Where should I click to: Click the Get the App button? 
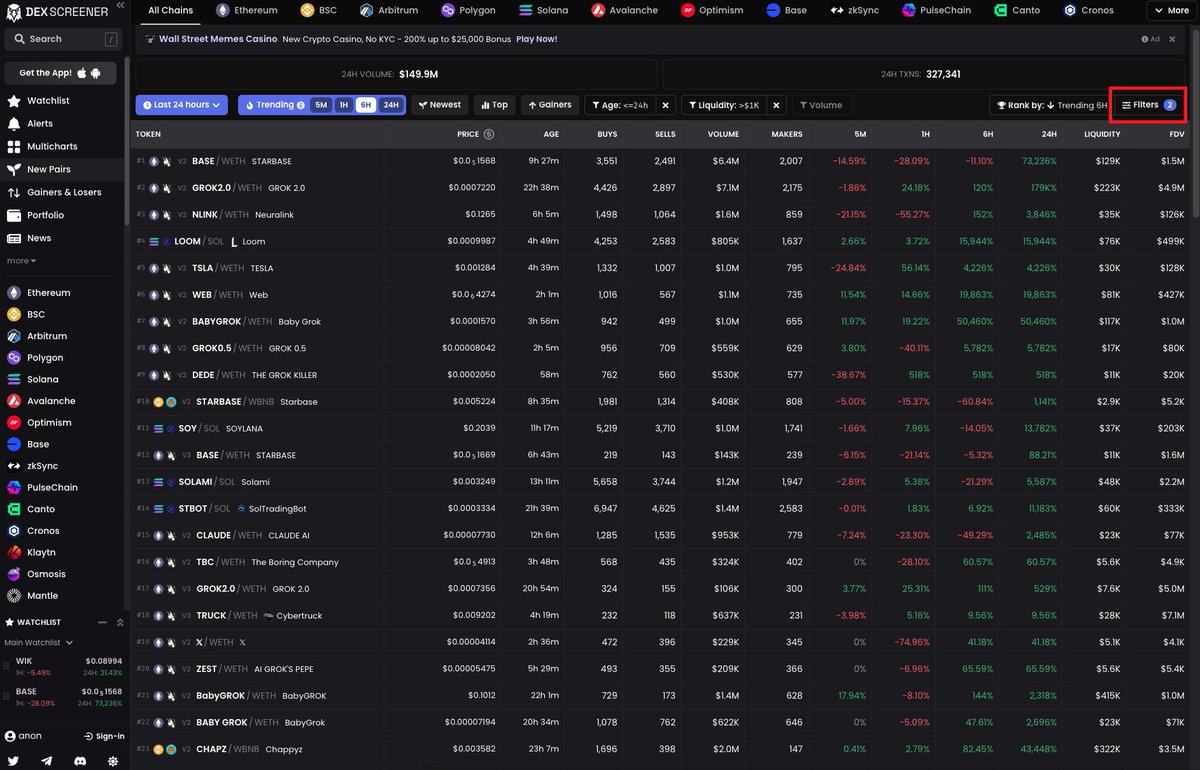pyautogui.click(x=60, y=73)
